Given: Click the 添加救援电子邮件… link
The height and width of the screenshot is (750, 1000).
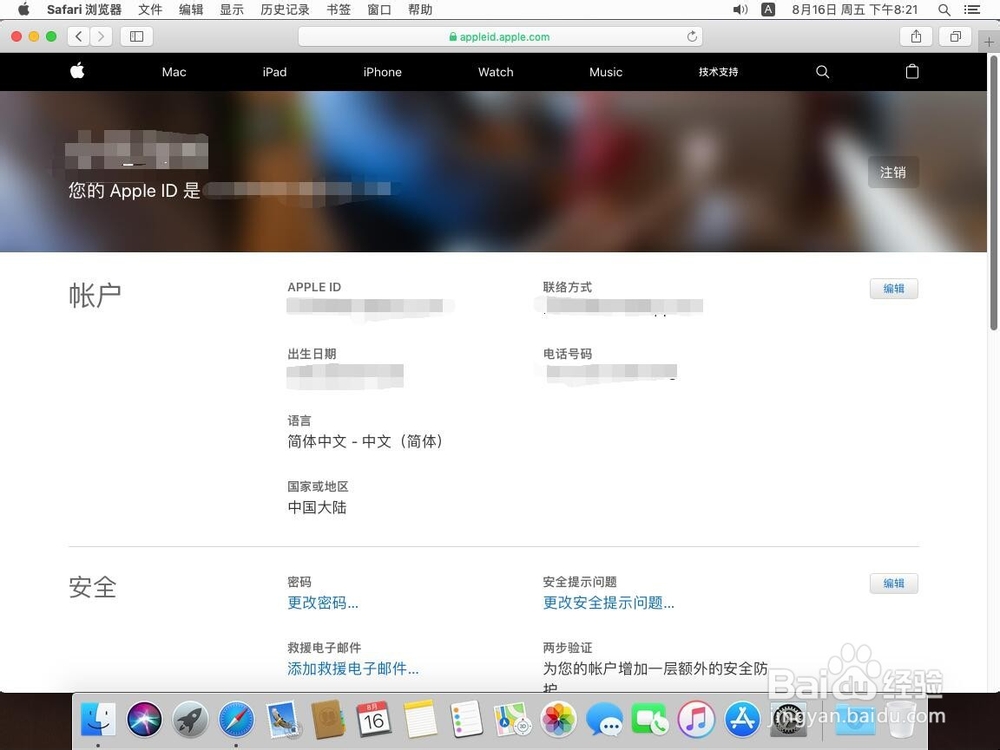Looking at the screenshot, I should (353, 668).
